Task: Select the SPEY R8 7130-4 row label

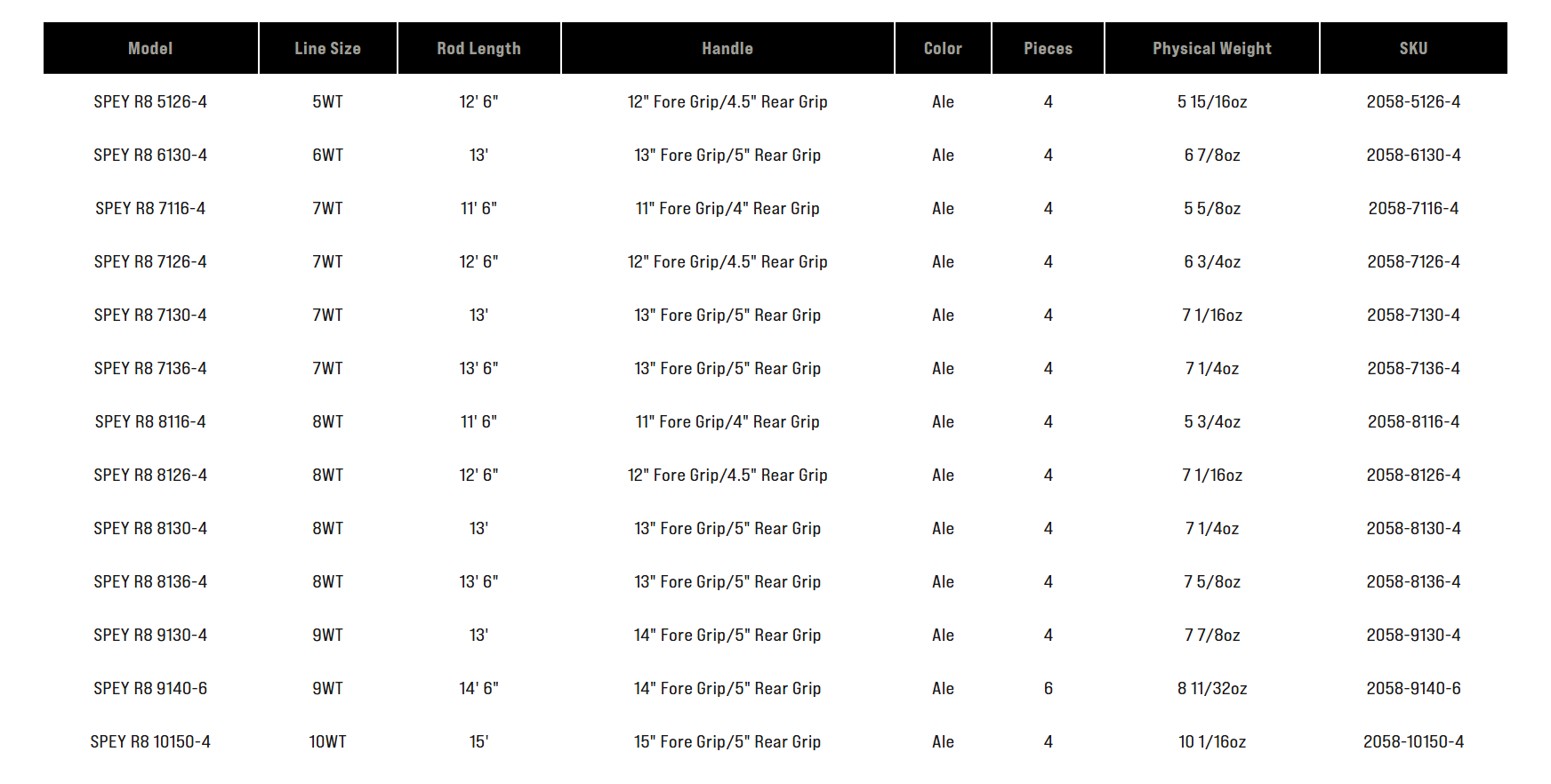Action: [150, 316]
